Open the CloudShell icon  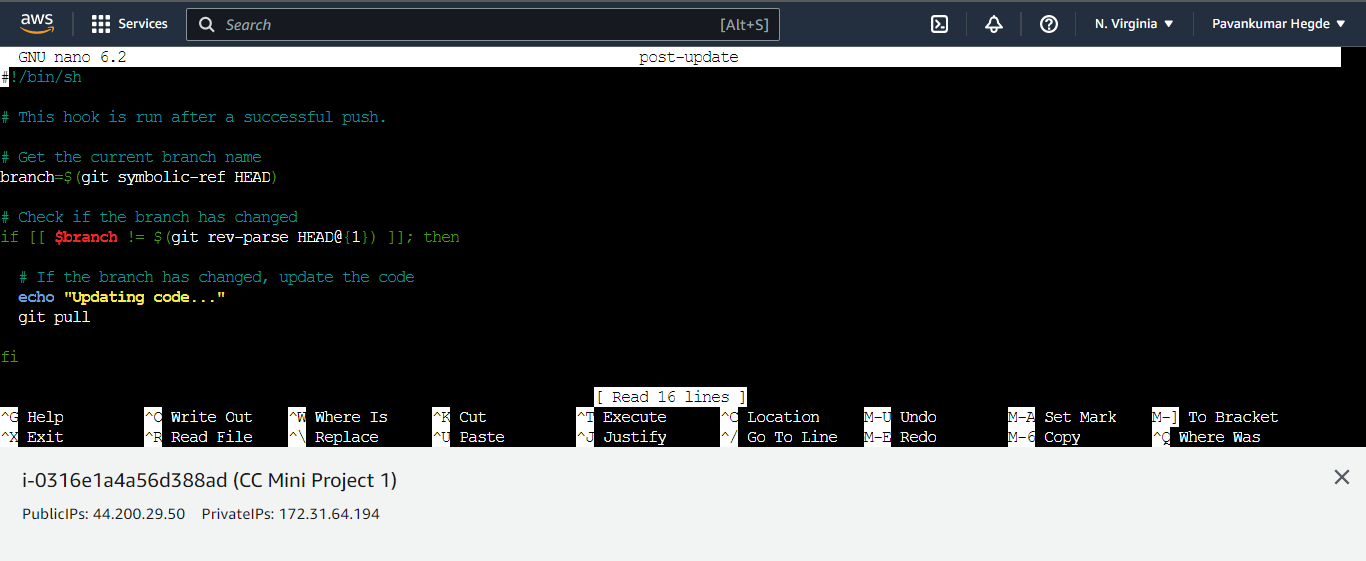coord(939,24)
